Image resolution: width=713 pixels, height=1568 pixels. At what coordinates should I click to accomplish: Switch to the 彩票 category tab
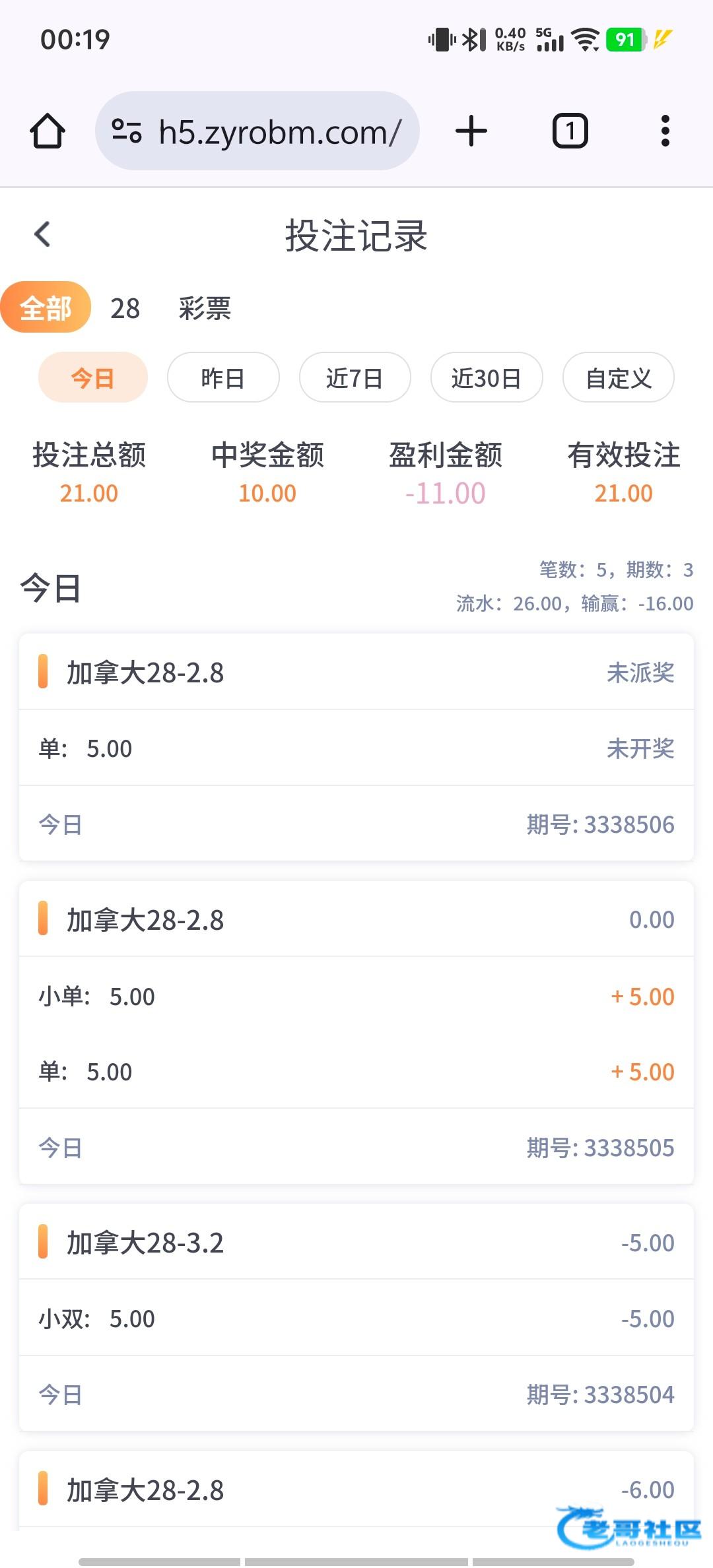coord(205,309)
